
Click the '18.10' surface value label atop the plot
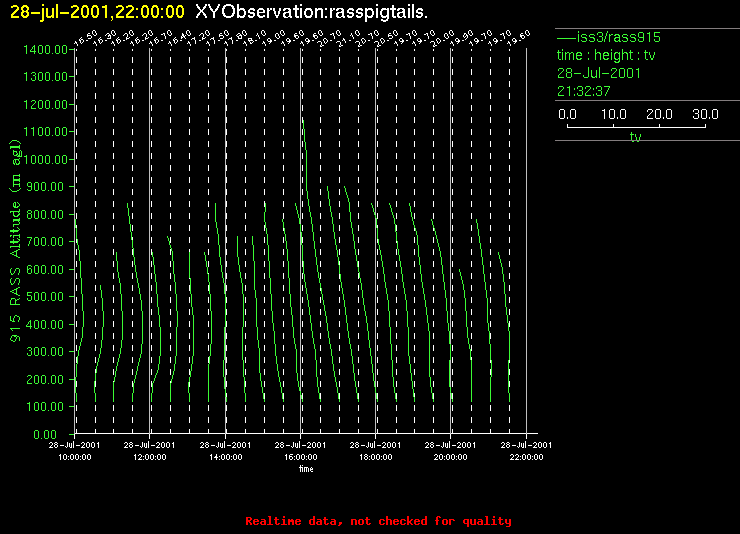[x=255, y=38]
